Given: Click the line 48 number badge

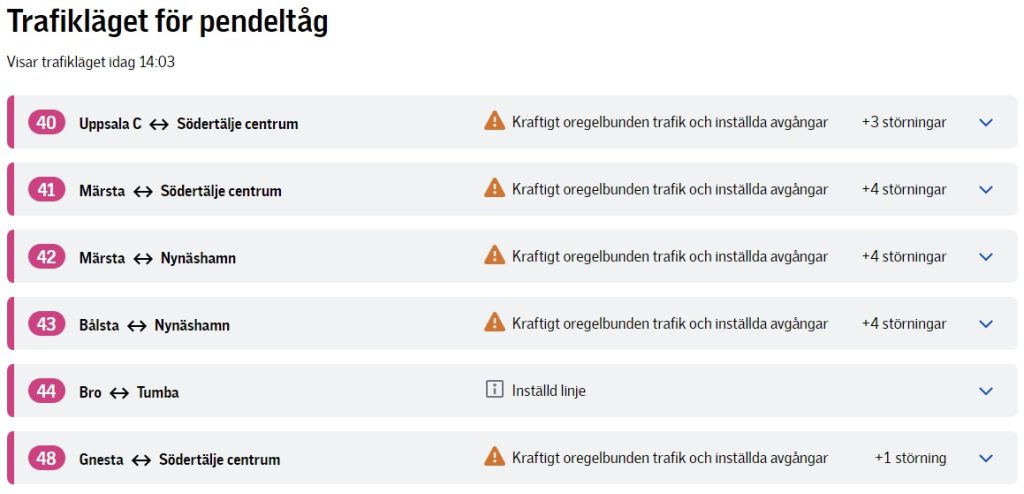Looking at the screenshot, I should (x=46, y=458).
